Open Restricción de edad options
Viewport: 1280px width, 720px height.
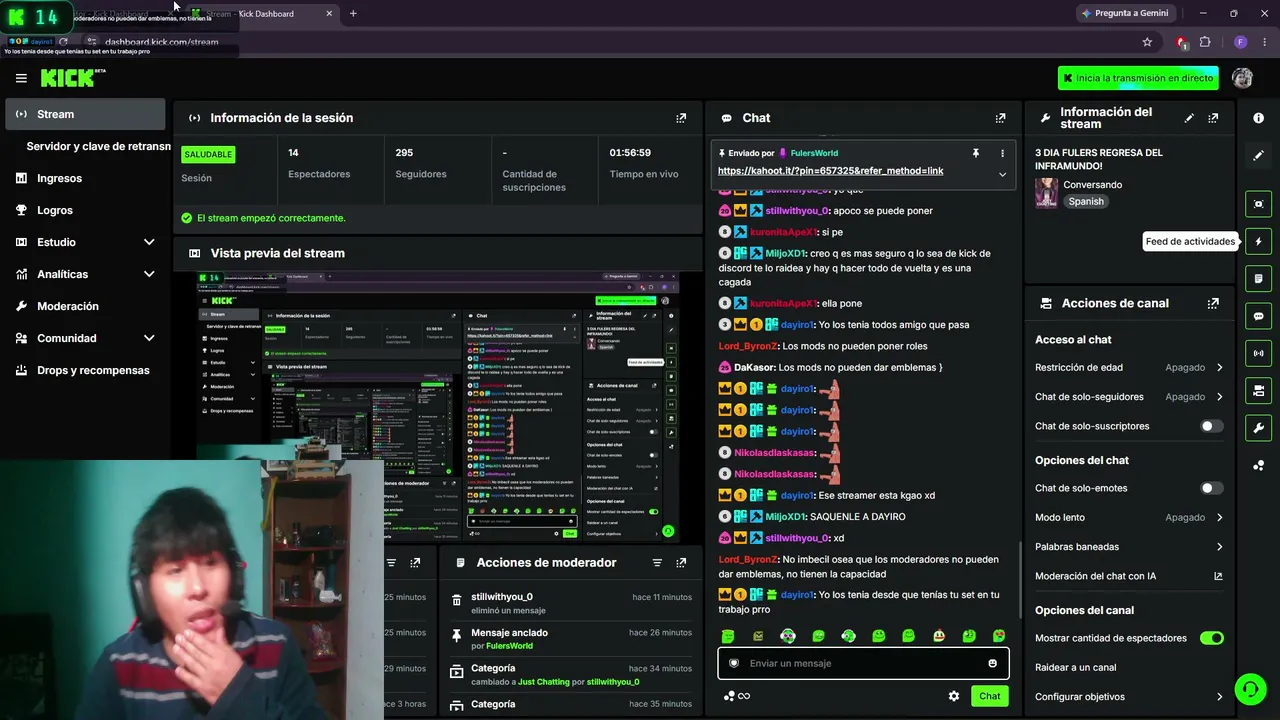click(1130, 367)
